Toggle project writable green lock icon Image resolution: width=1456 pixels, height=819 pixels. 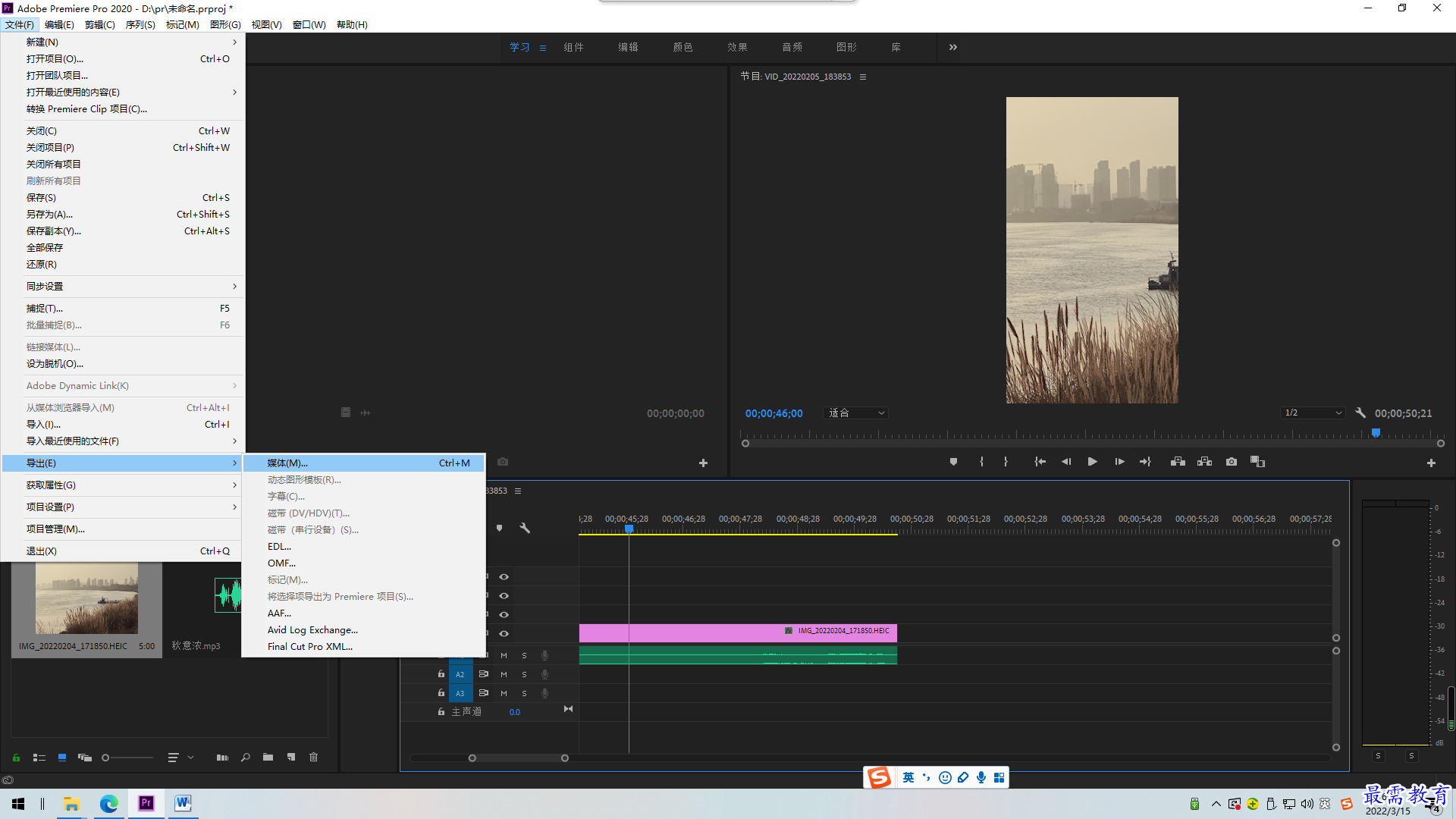(x=16, y=758)
